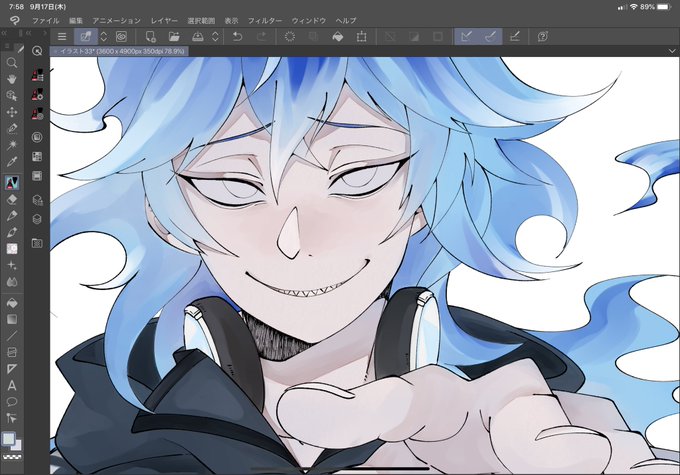This screenshot has height=475, width=680.
Task: Click the Clear dotted-circle icon
Action: tap(290, 37)
